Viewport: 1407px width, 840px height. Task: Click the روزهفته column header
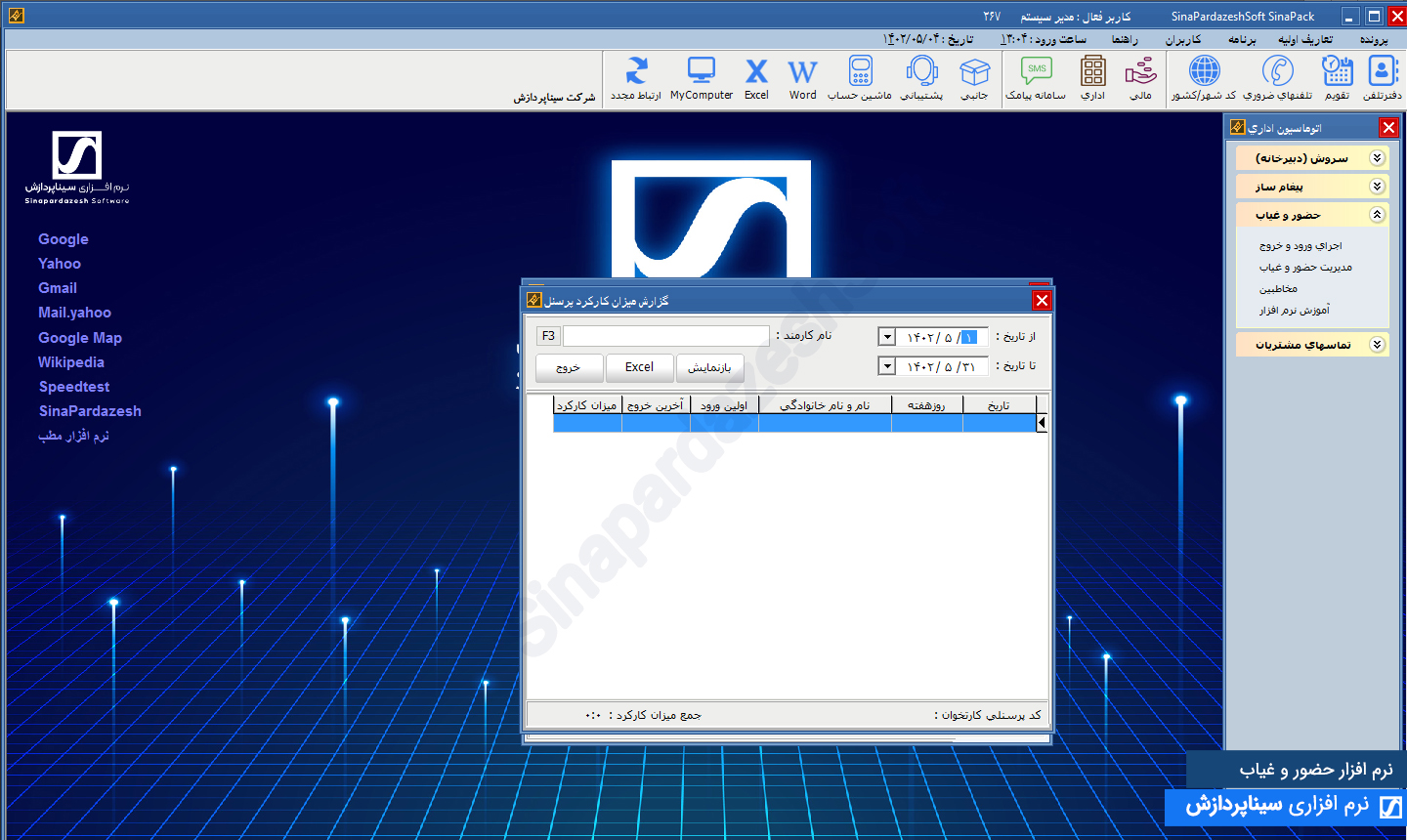tap(927, 404)
